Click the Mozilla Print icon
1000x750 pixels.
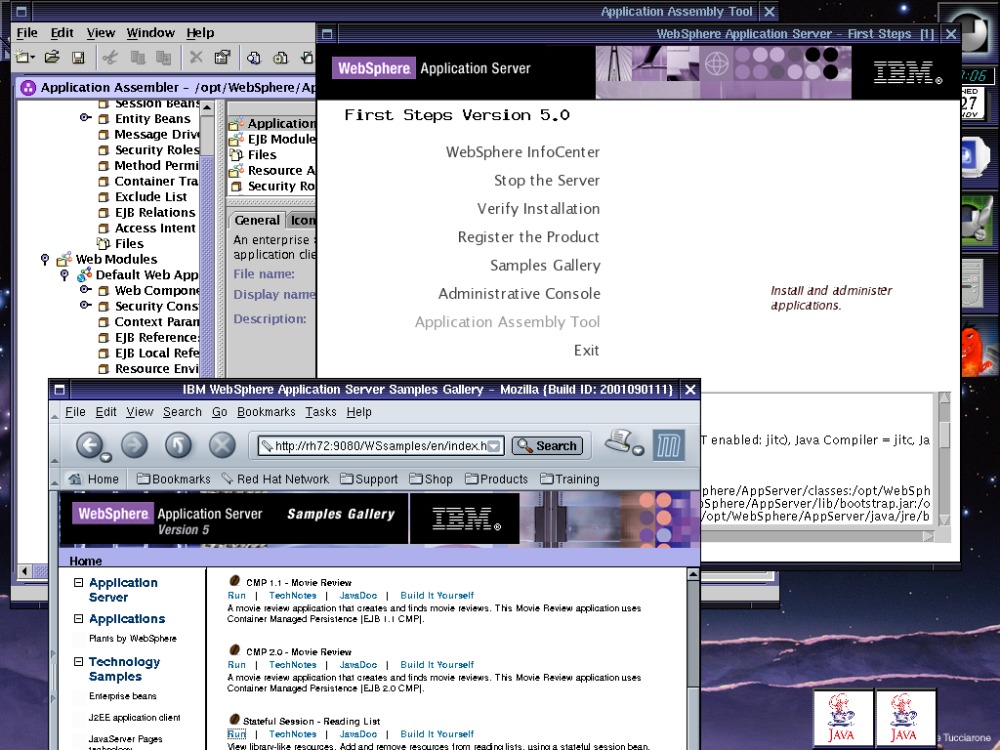(x=620, y=441)
